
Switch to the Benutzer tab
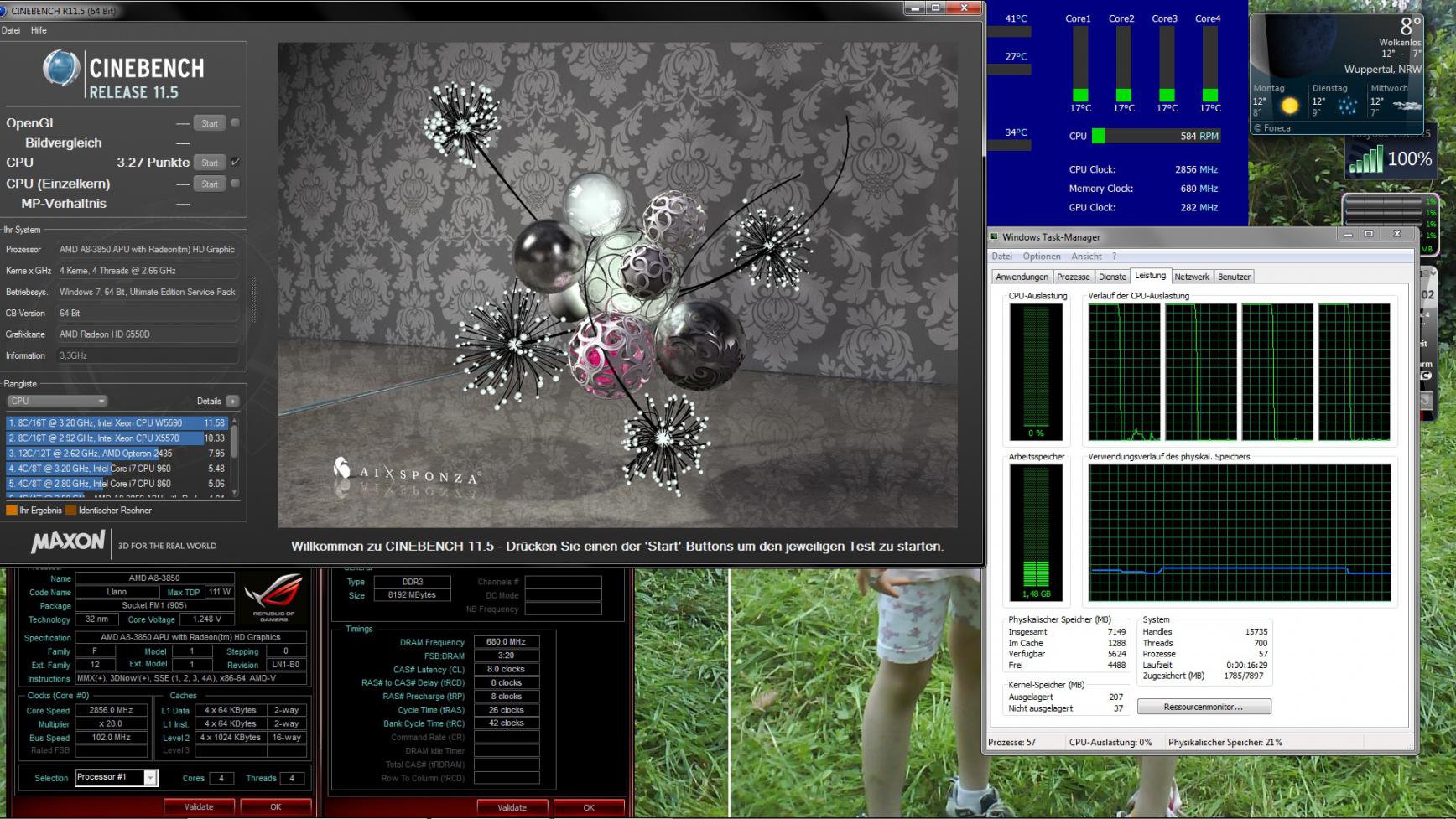coord(1234,277)
